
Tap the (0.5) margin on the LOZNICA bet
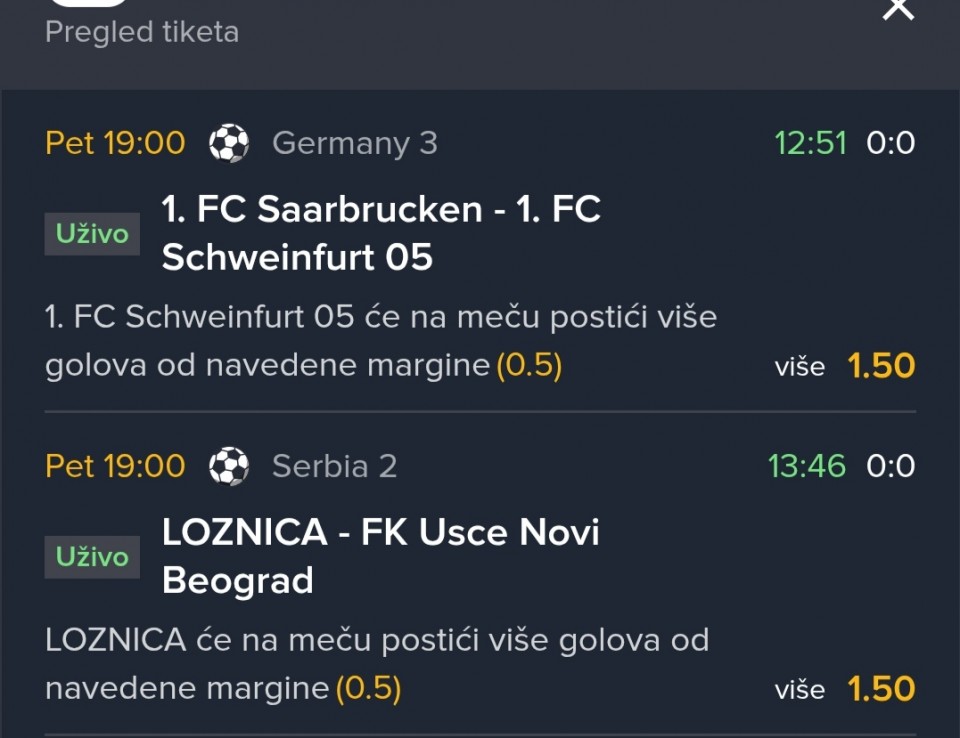(x=369, y=689)
